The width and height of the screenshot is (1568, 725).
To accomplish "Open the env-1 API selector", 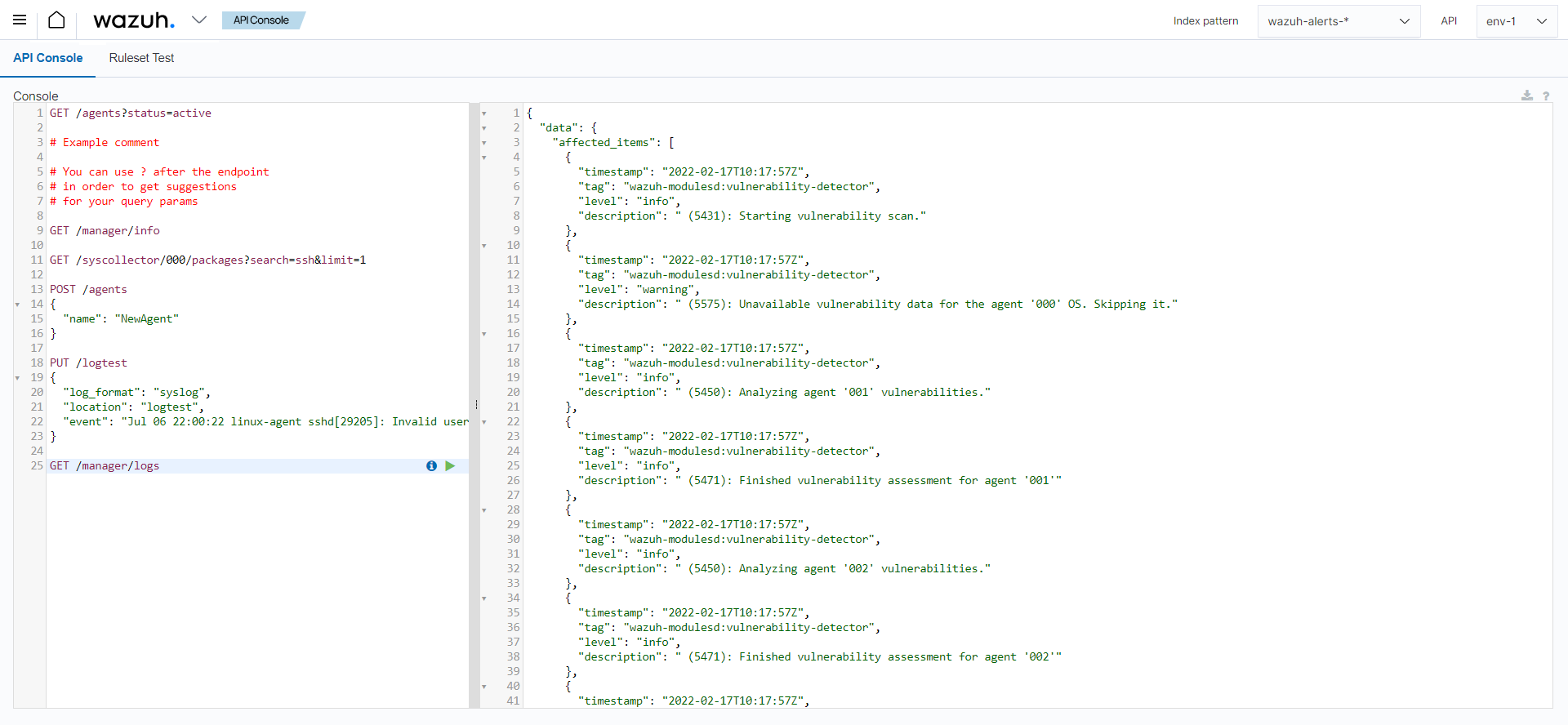I will click(x=1517, y=21).
